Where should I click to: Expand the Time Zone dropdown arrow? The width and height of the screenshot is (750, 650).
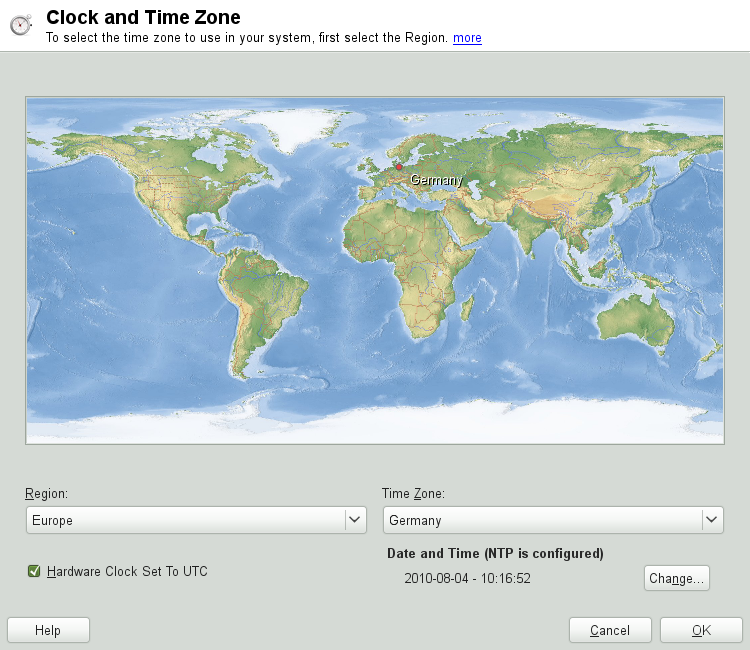click(711, 520)
